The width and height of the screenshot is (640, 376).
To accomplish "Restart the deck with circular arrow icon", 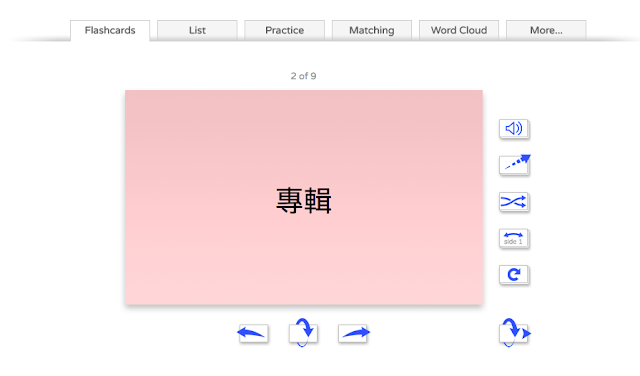I will pos(514,275).
